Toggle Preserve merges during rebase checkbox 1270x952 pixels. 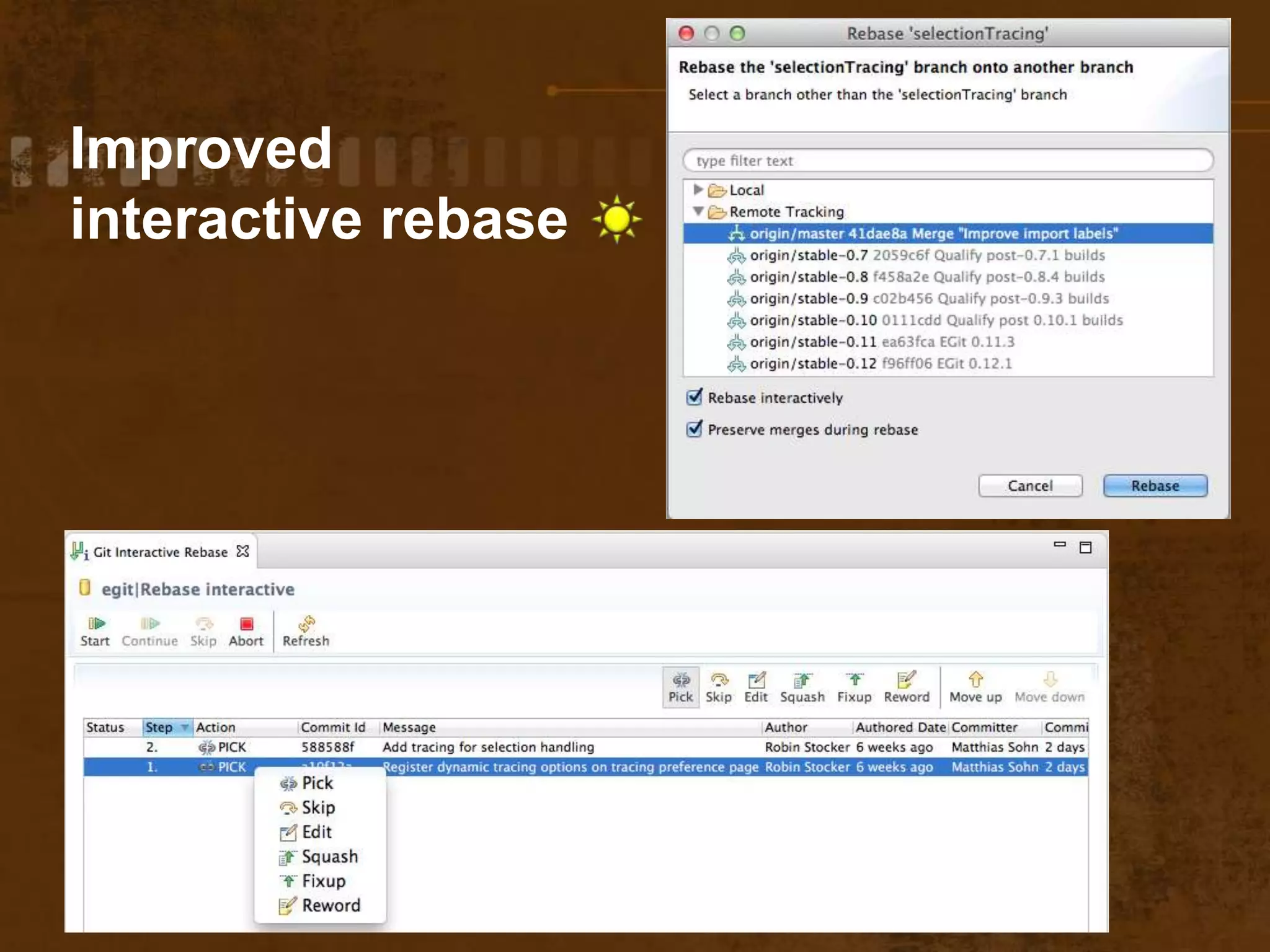(695, 429)
